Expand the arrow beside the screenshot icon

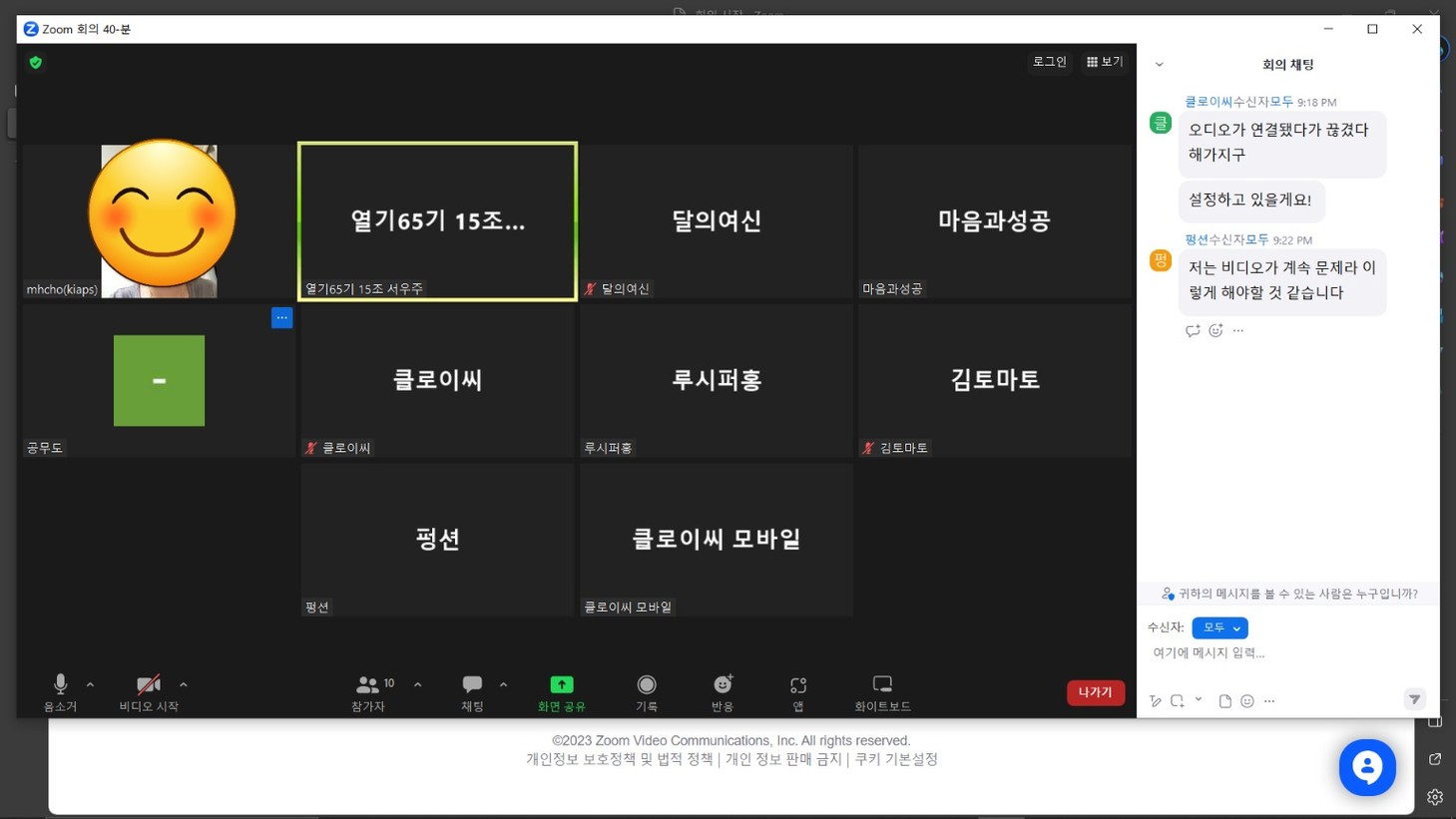[1199, 700]
